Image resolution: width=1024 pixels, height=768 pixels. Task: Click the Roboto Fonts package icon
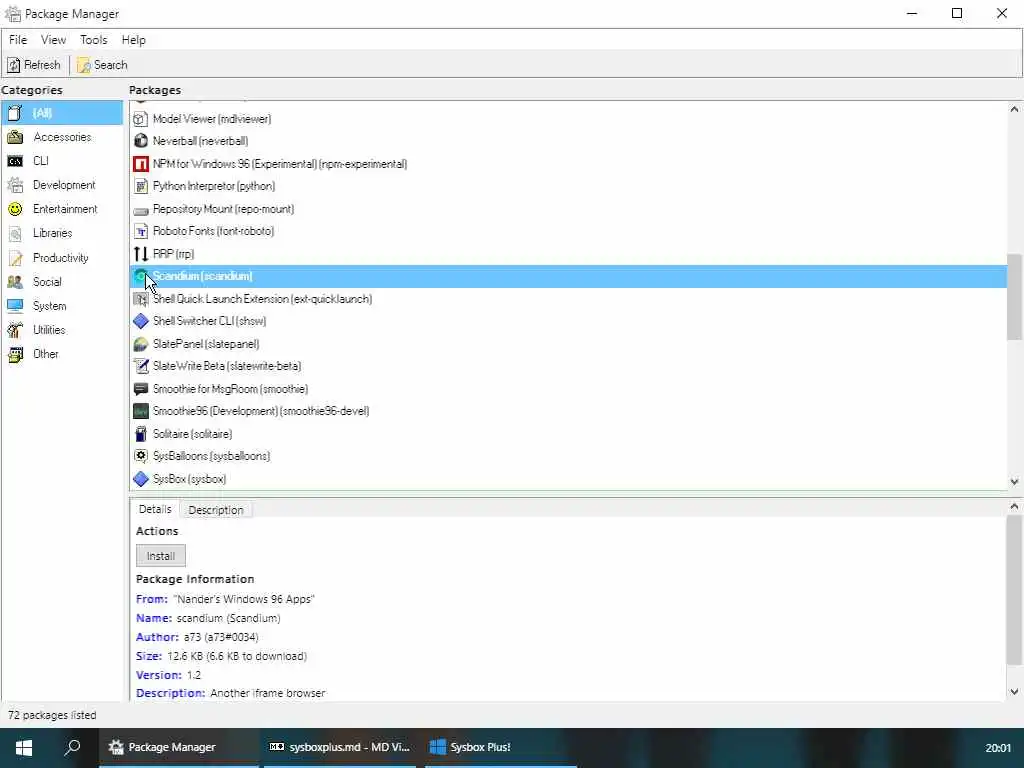coord(140,231)
